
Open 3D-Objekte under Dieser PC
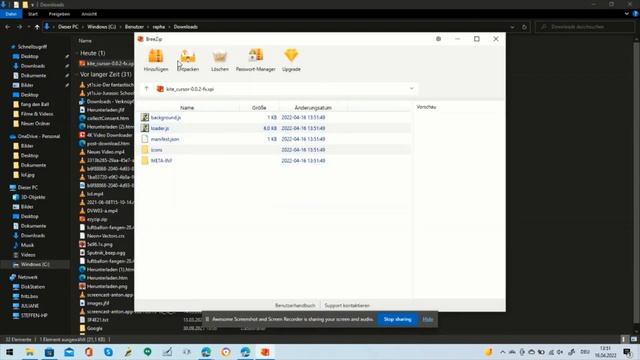pyautogui.click(x=33, y=197)
